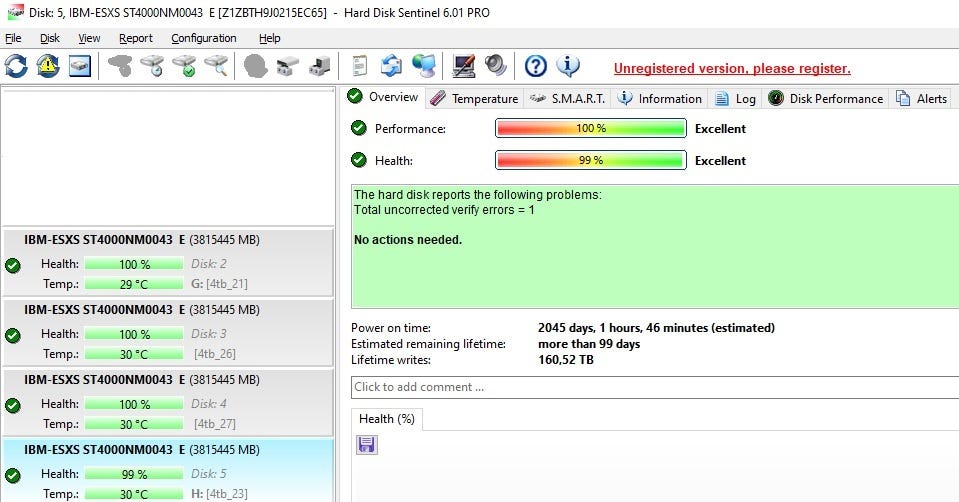Click the refresh-with-warning-triangle toolbar icon
The width and height of the screenshot is (959, 502).
tap(48, 65)
